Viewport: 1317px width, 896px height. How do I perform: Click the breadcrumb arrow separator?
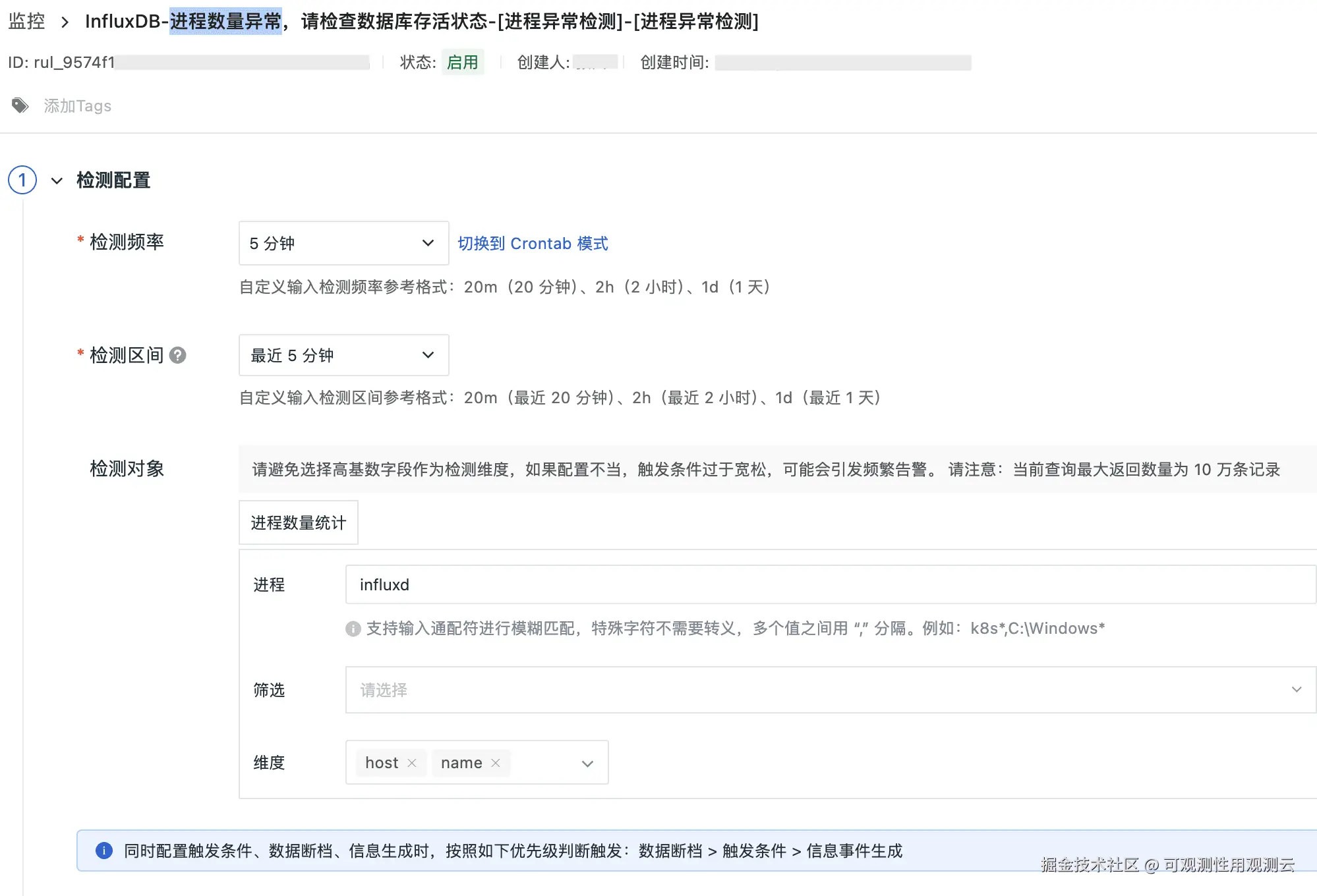65,22
